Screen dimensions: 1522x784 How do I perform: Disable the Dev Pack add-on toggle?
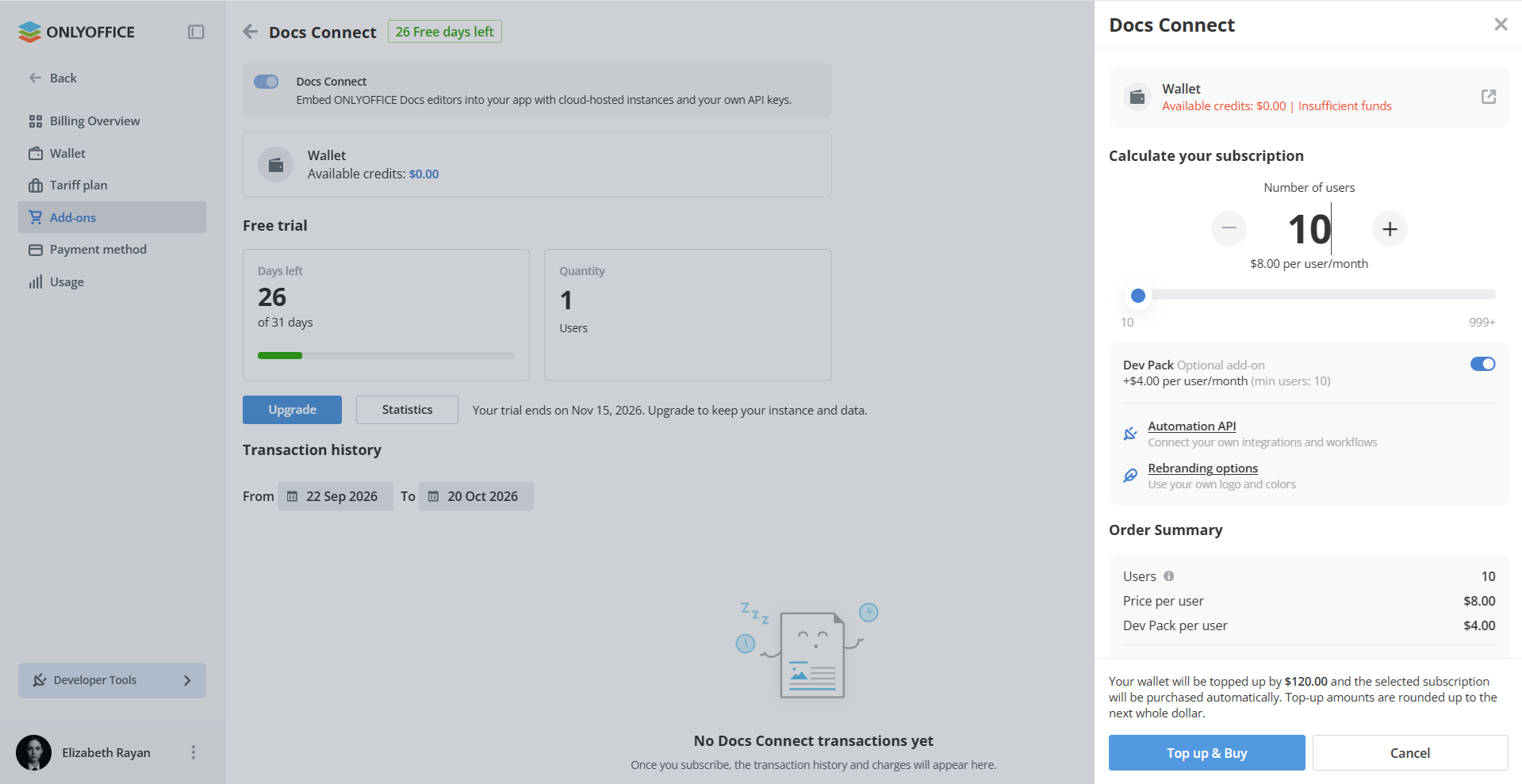(1482, 364)
